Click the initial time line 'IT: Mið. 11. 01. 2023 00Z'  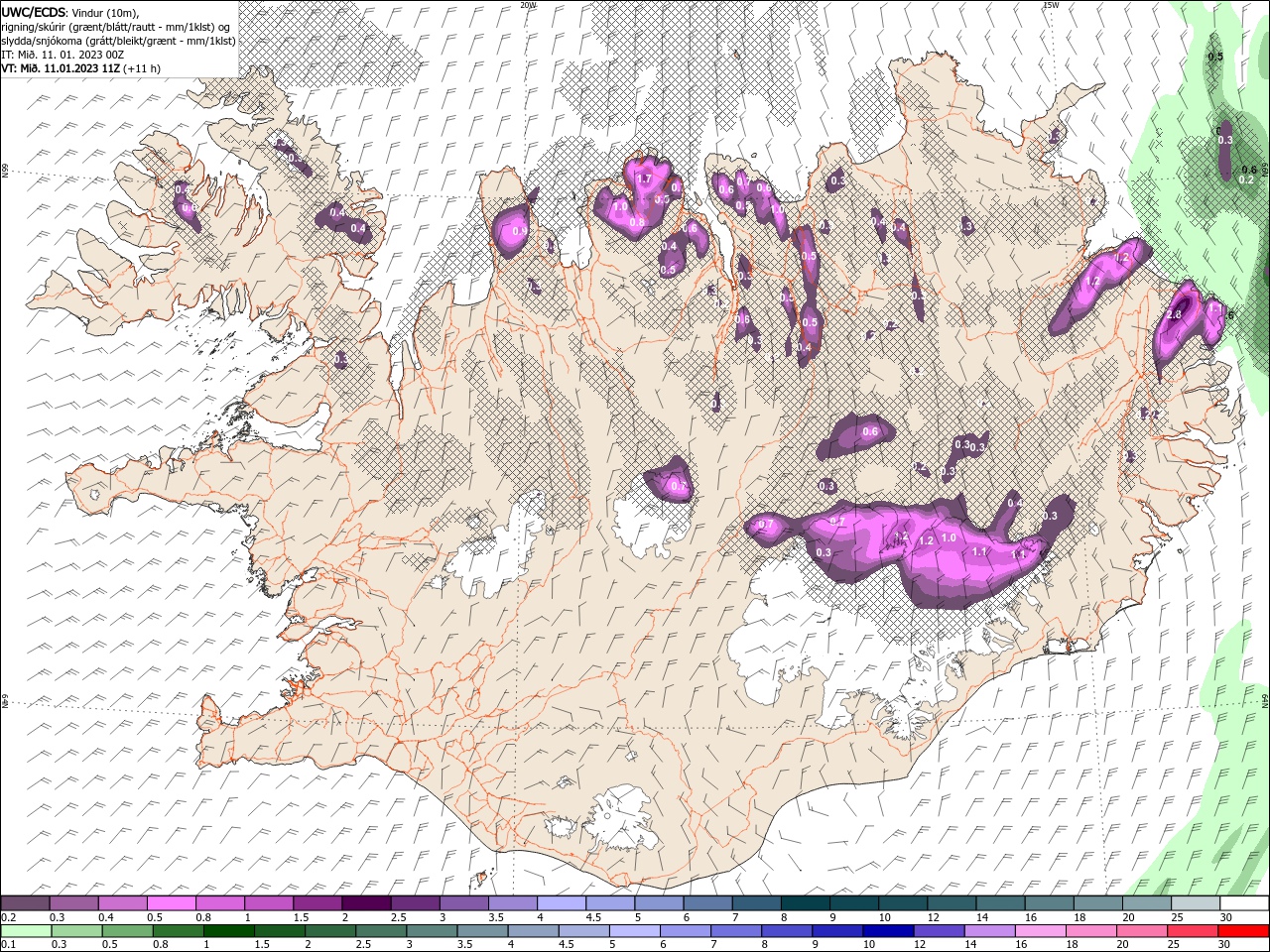[63, 54]
